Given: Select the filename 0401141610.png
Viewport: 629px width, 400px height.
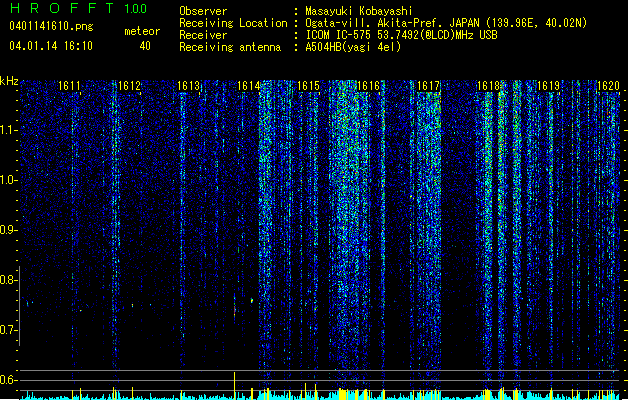Looking at the screenshot, I should click(x=51, y=27).
